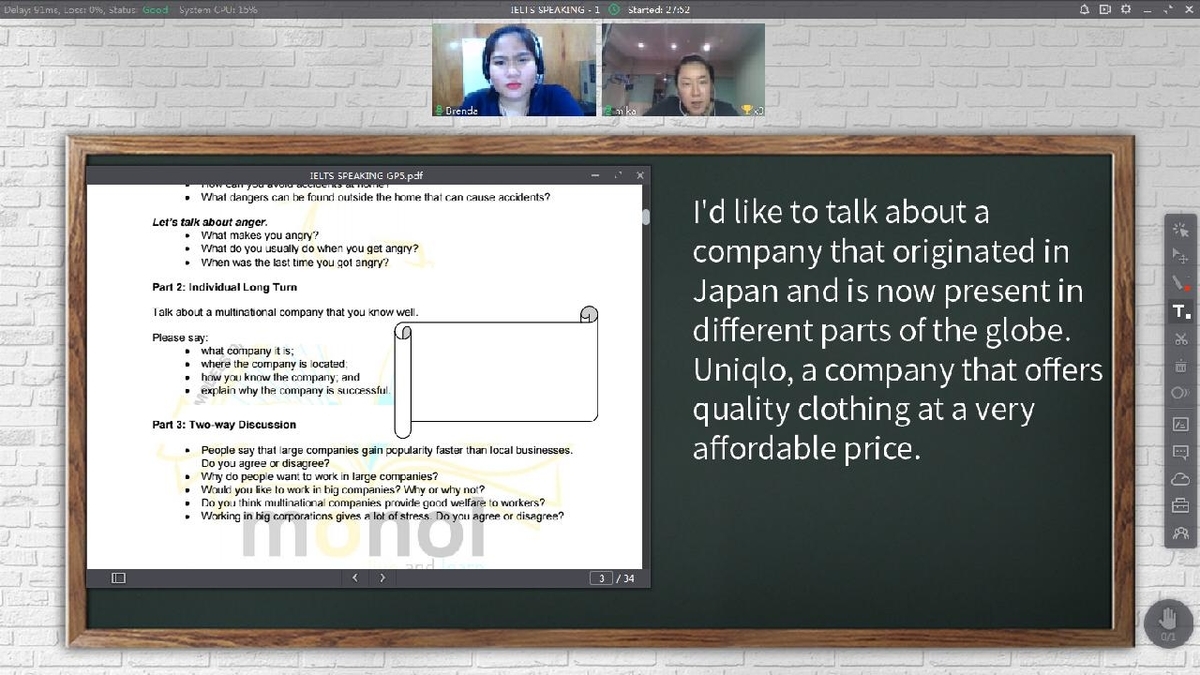The width and height of the screenshot is (1200, 675).
Task: Click the PDF vertical scrollbar thumb
Action: click(646, 215)
